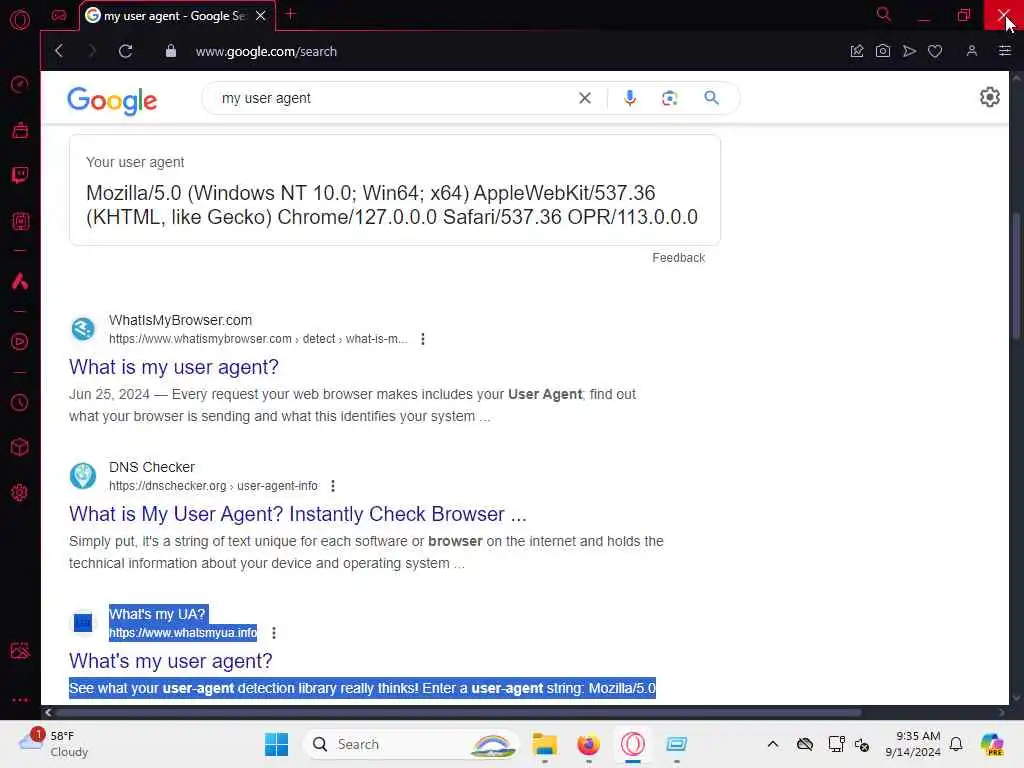Click WhatIsMyBrowser.com site favicon
Screen dimensions: 1024x768
click(x=83, y=328)
